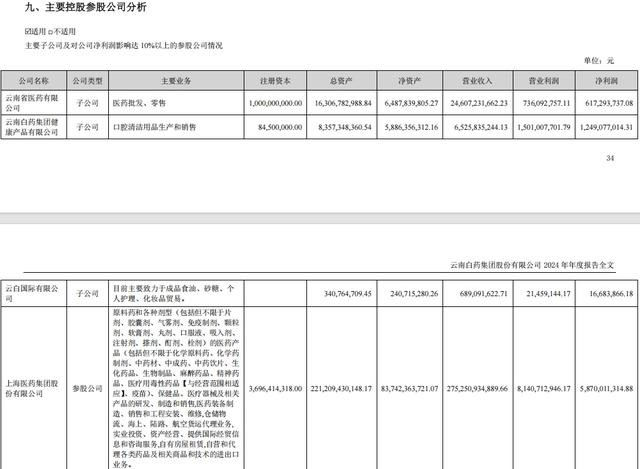Screen dimensions: 640x469
Task: Click the 注册资本 column header
Action: (275, 81)
